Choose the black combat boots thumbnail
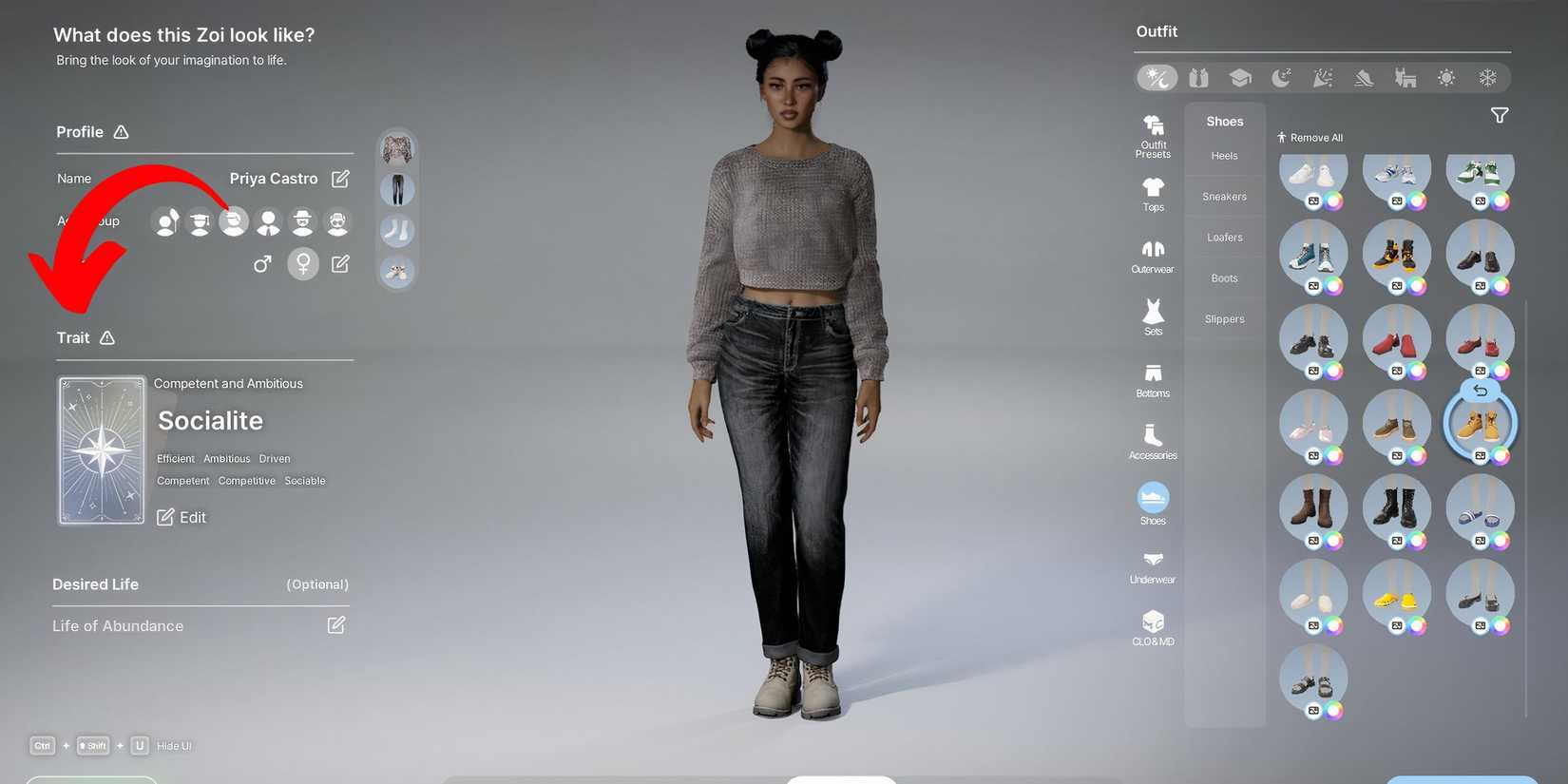 (1395, 506)
